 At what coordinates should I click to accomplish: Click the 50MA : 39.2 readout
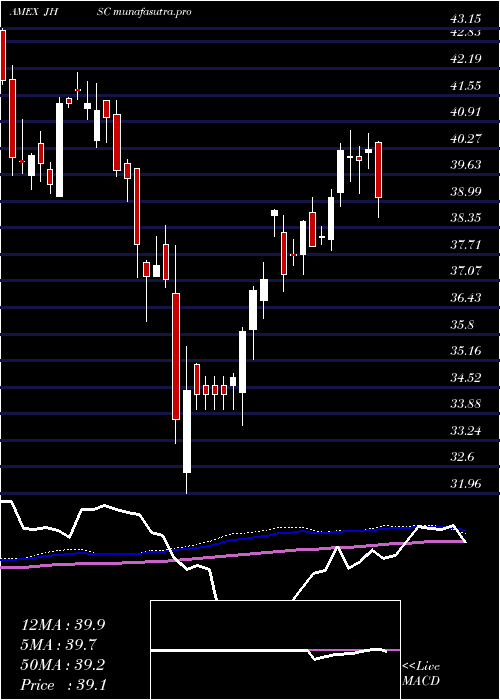63,665
